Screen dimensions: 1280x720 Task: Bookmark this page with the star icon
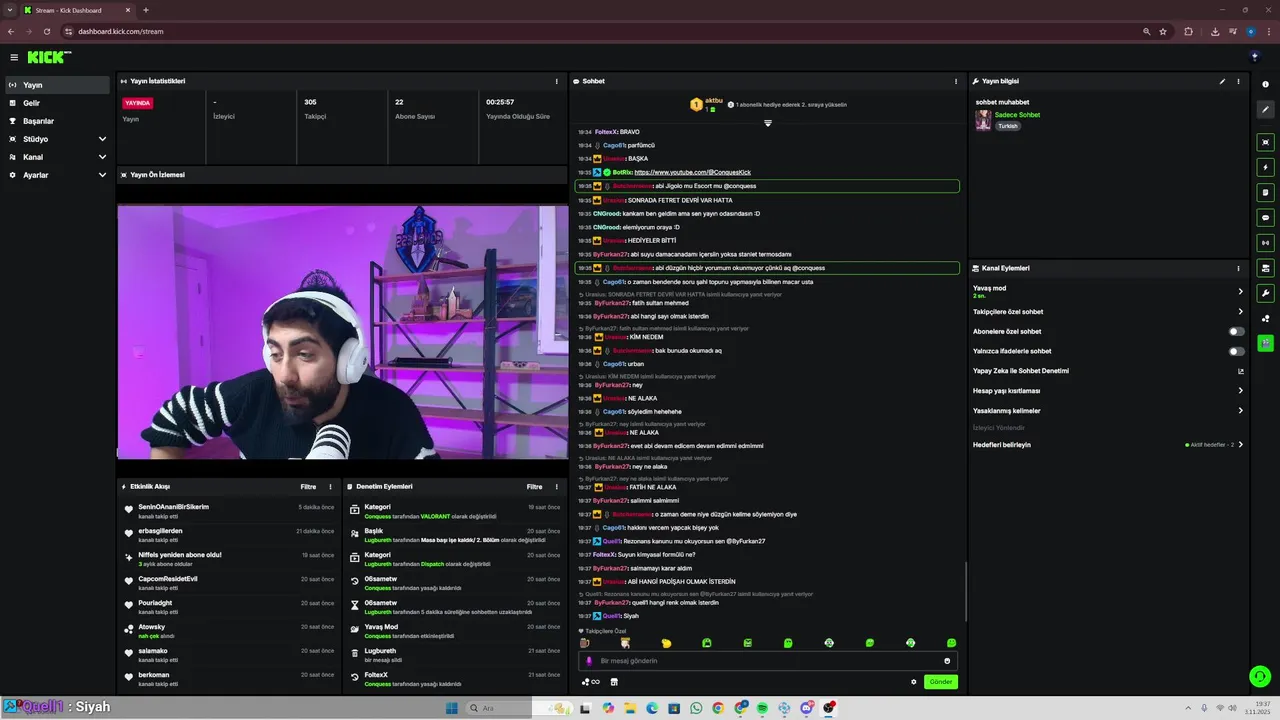coord(1163,31)
